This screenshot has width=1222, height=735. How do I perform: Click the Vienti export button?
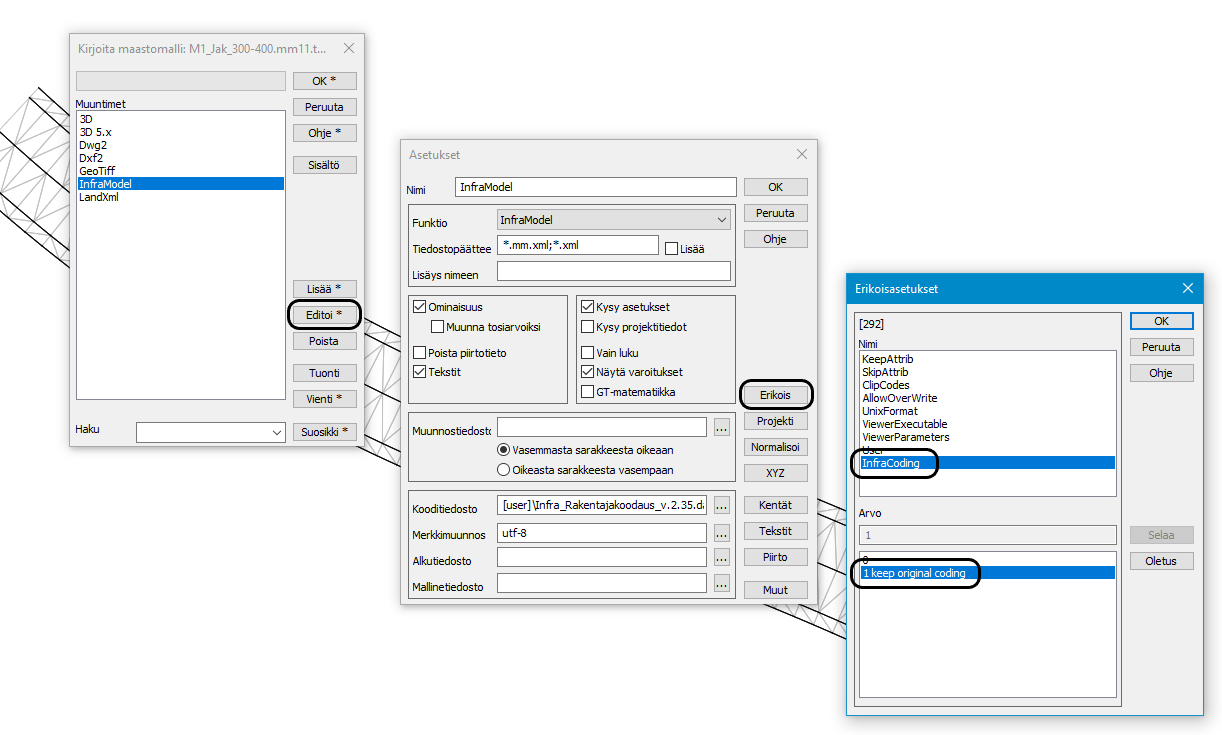click(x=324, y=399)
